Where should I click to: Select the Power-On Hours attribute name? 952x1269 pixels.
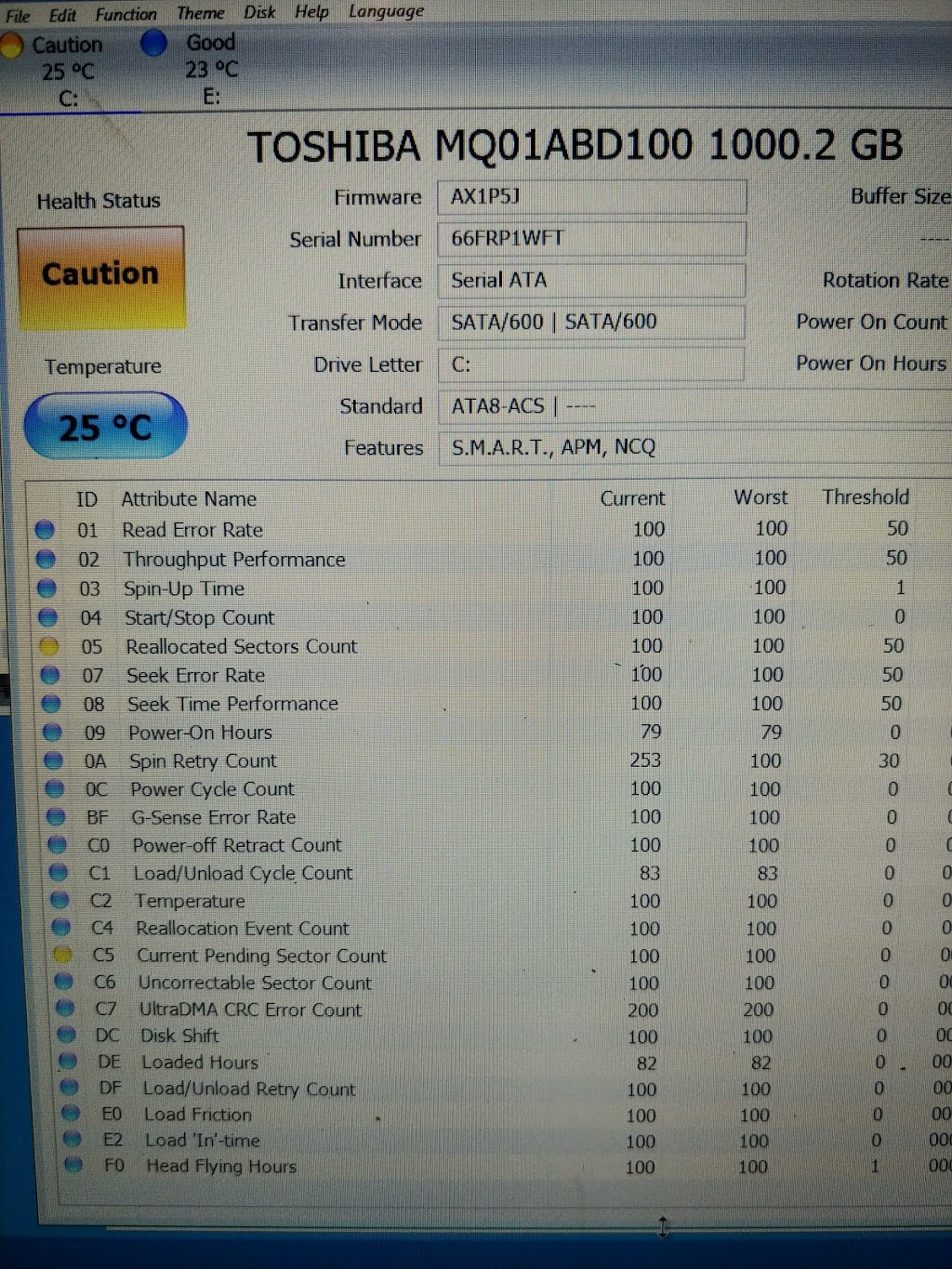(x=200, y=733)
